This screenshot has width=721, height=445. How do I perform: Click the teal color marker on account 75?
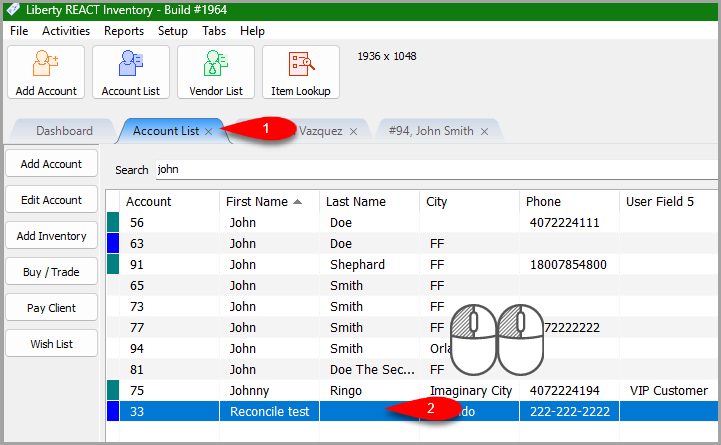(x=113, y=390)
